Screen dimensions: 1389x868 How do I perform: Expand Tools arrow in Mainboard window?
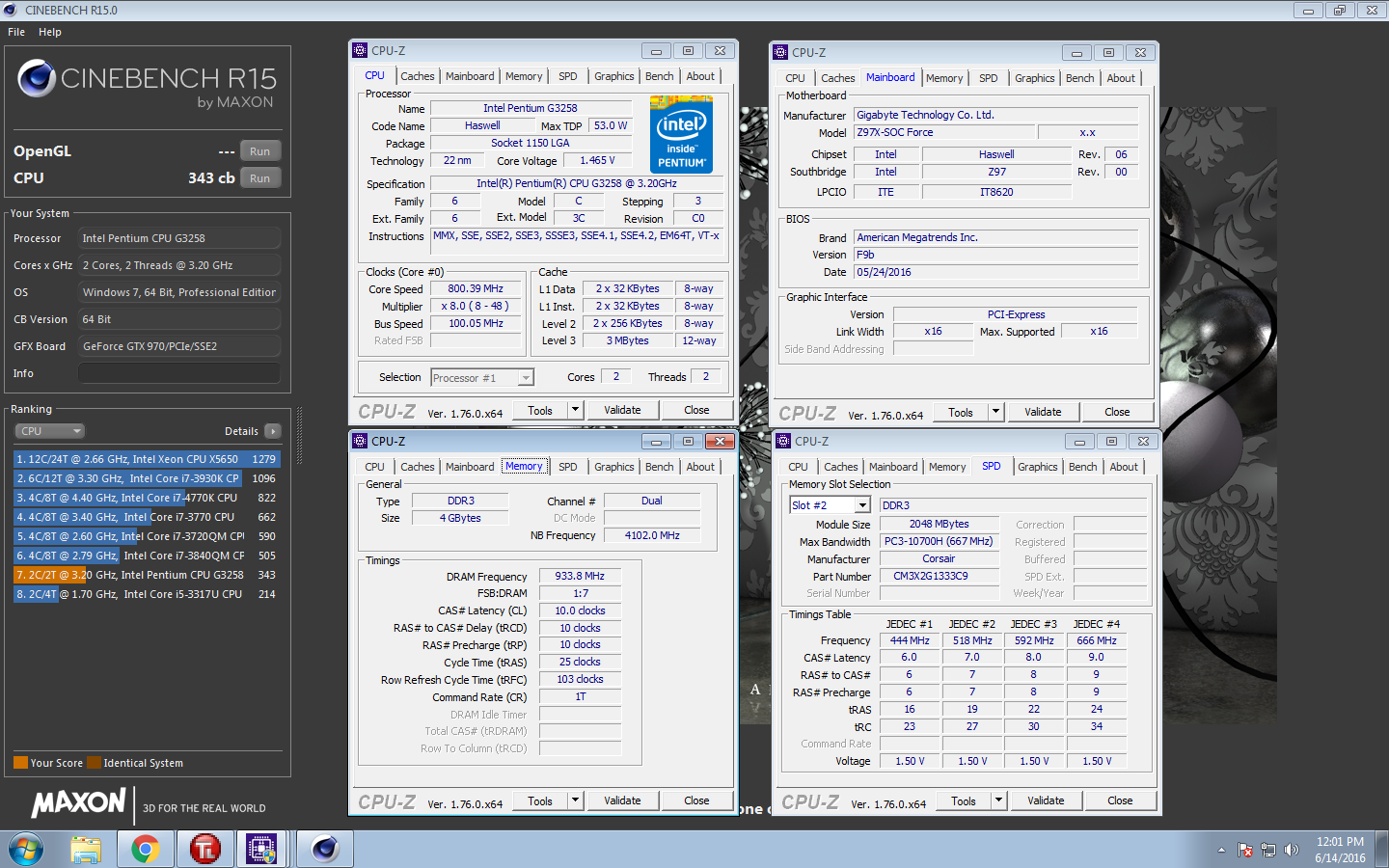[995, 412]
